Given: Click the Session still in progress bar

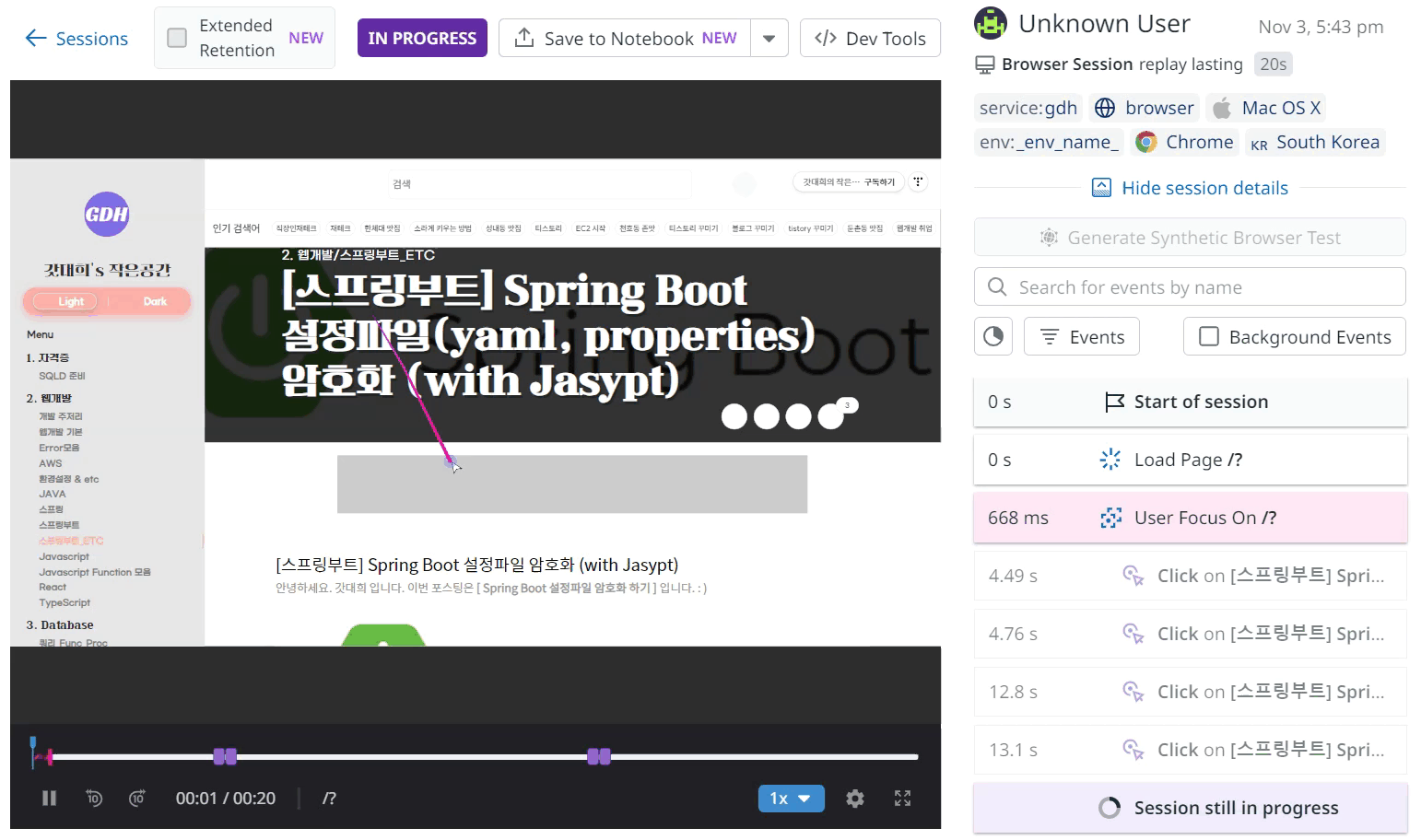Looking at the screenshot, I should (1190, 808).
